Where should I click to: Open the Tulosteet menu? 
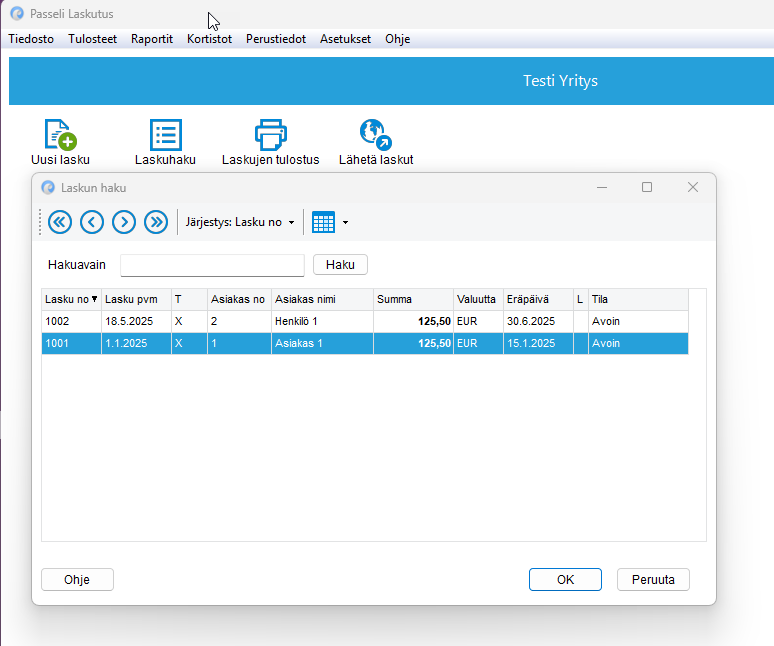point(92,39)
